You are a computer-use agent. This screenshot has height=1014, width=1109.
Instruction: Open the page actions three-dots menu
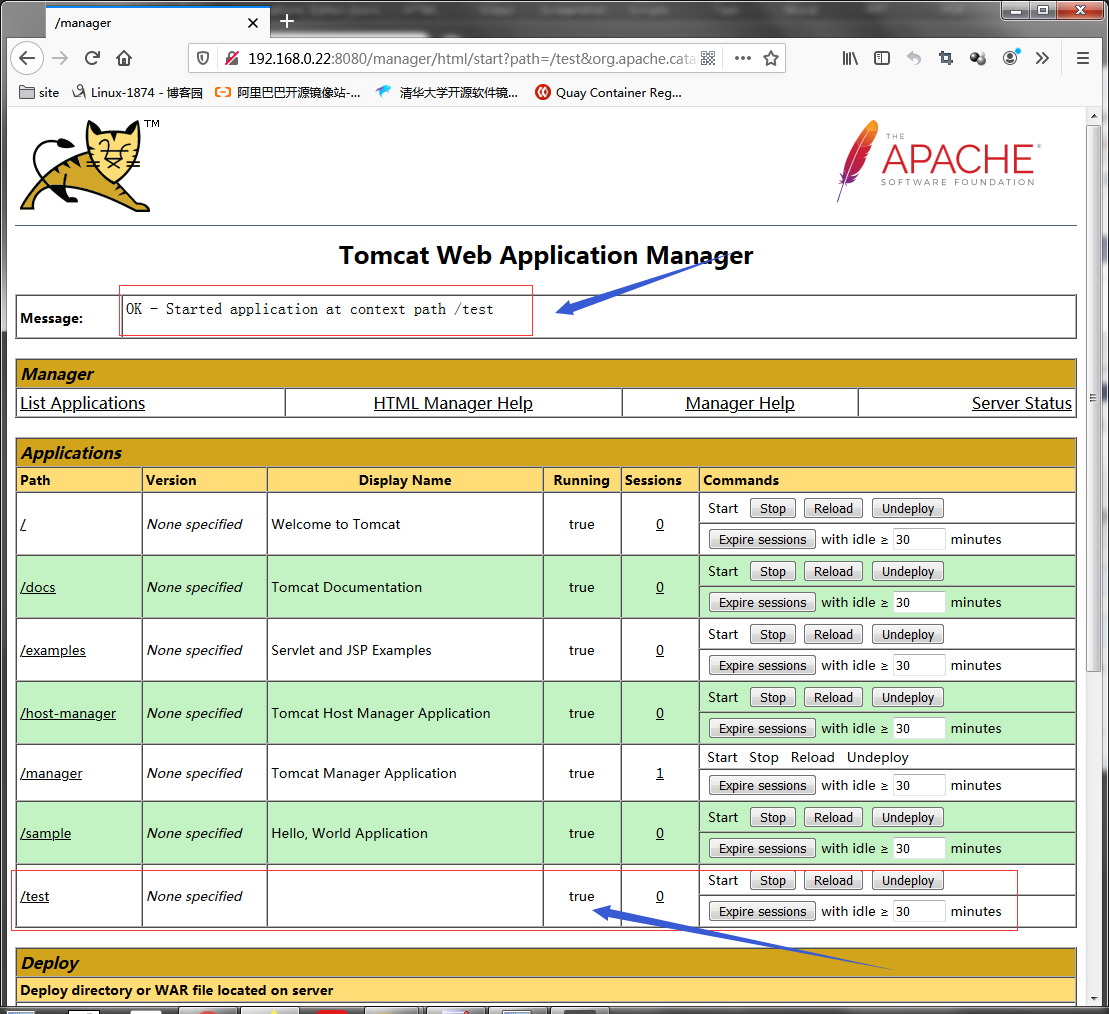pos(743,58)
